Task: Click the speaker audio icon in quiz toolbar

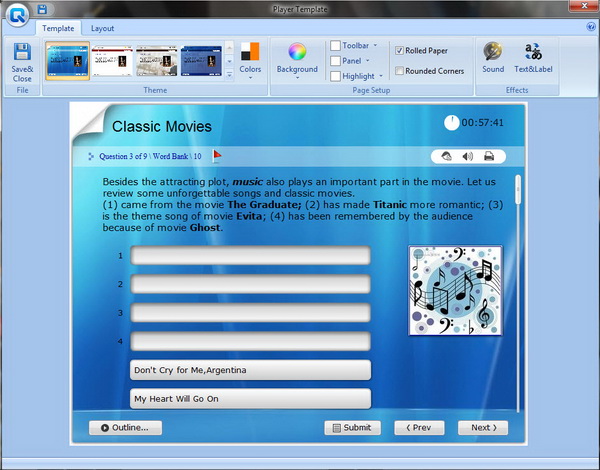Action: (467, 156)
